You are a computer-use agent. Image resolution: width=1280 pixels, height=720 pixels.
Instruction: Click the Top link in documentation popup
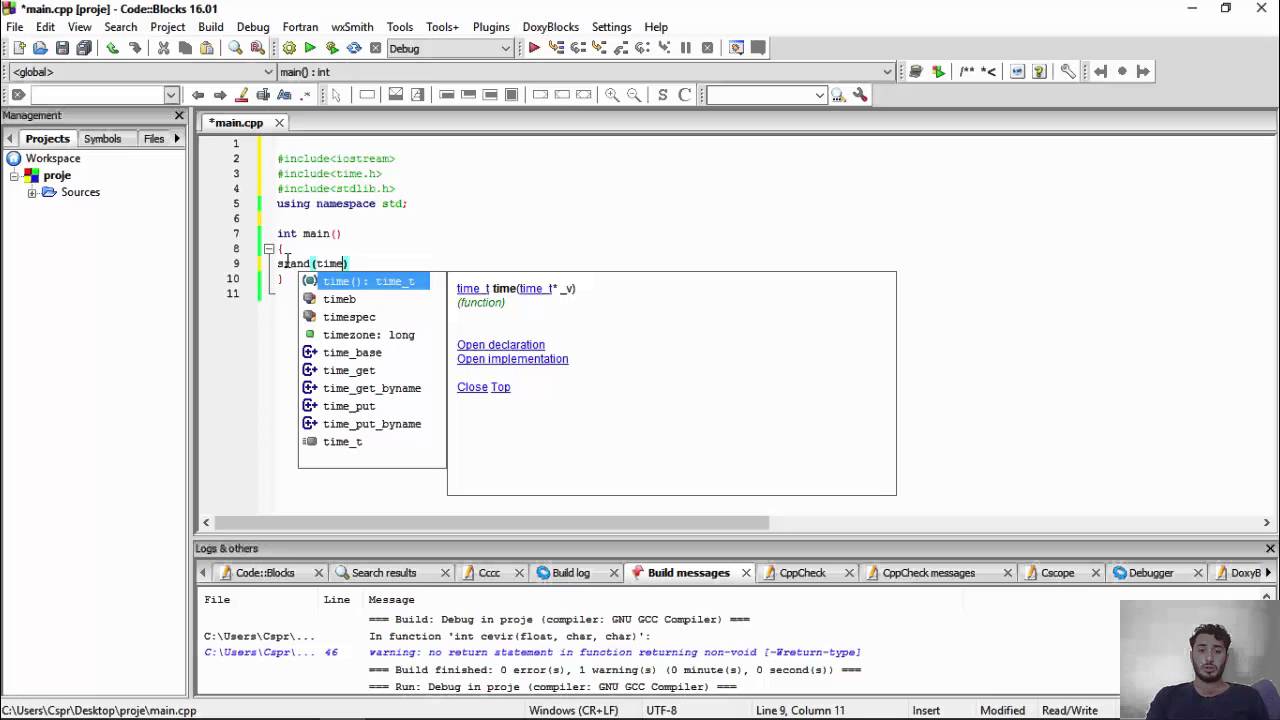click(x=500, y=387)
